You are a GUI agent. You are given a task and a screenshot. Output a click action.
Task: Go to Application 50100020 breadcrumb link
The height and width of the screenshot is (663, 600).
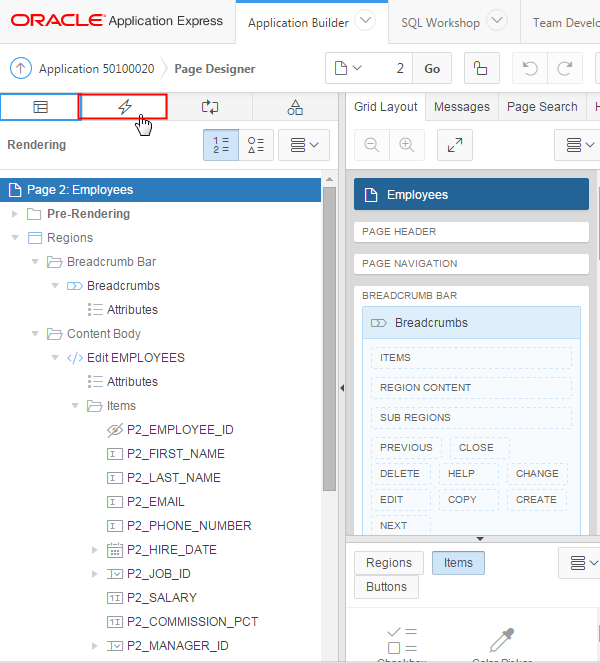pyautogui.click(x=96, y=68)
